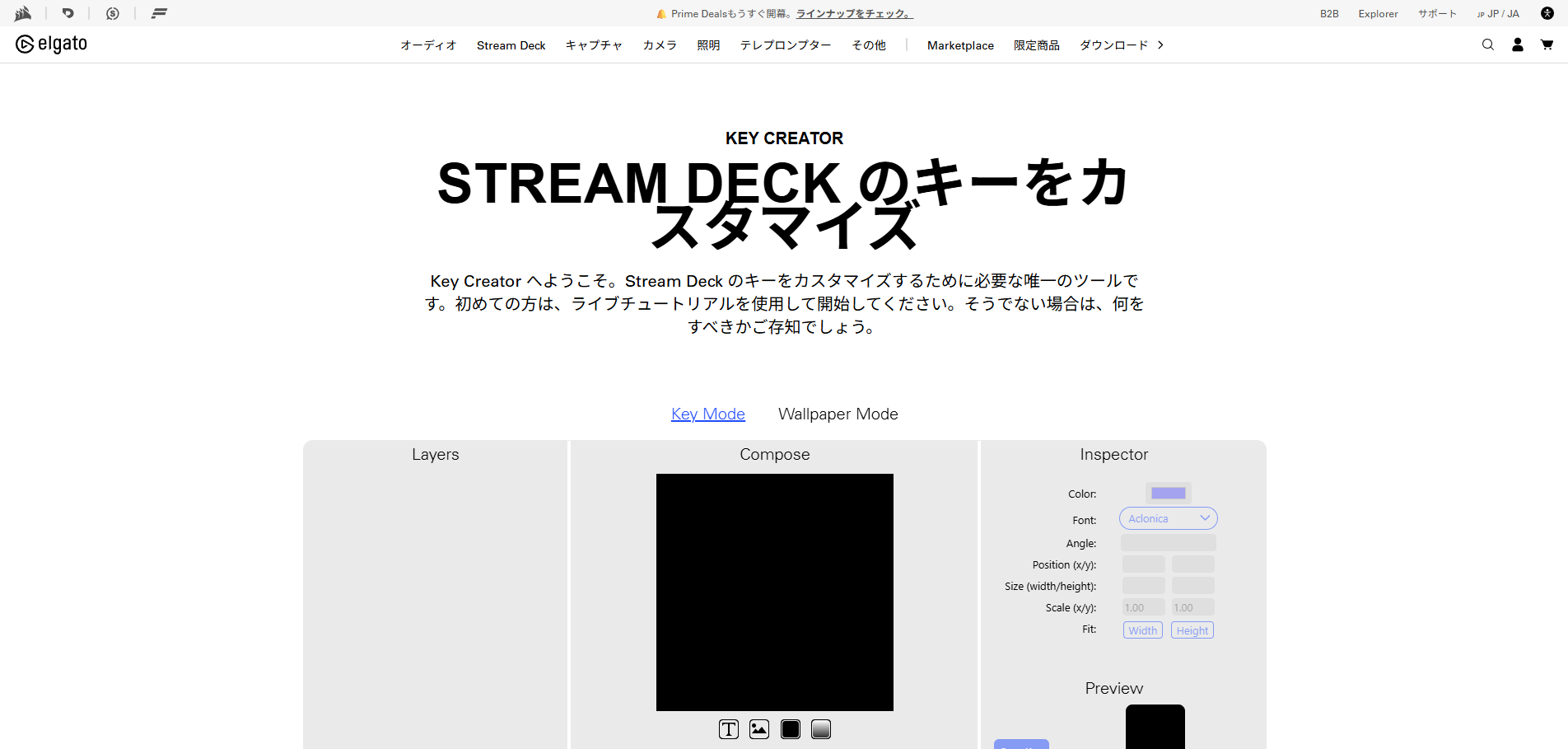Open the Stream Deck menu
This screenshot has height=749, width=1568.
(x=511, y=45)
